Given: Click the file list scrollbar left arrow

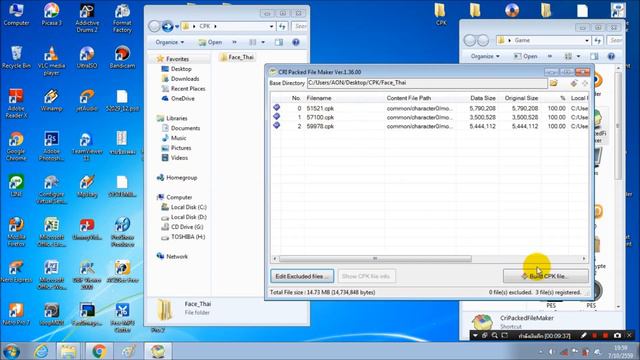Looking at the screenshot, I should [x=275, y=258].
